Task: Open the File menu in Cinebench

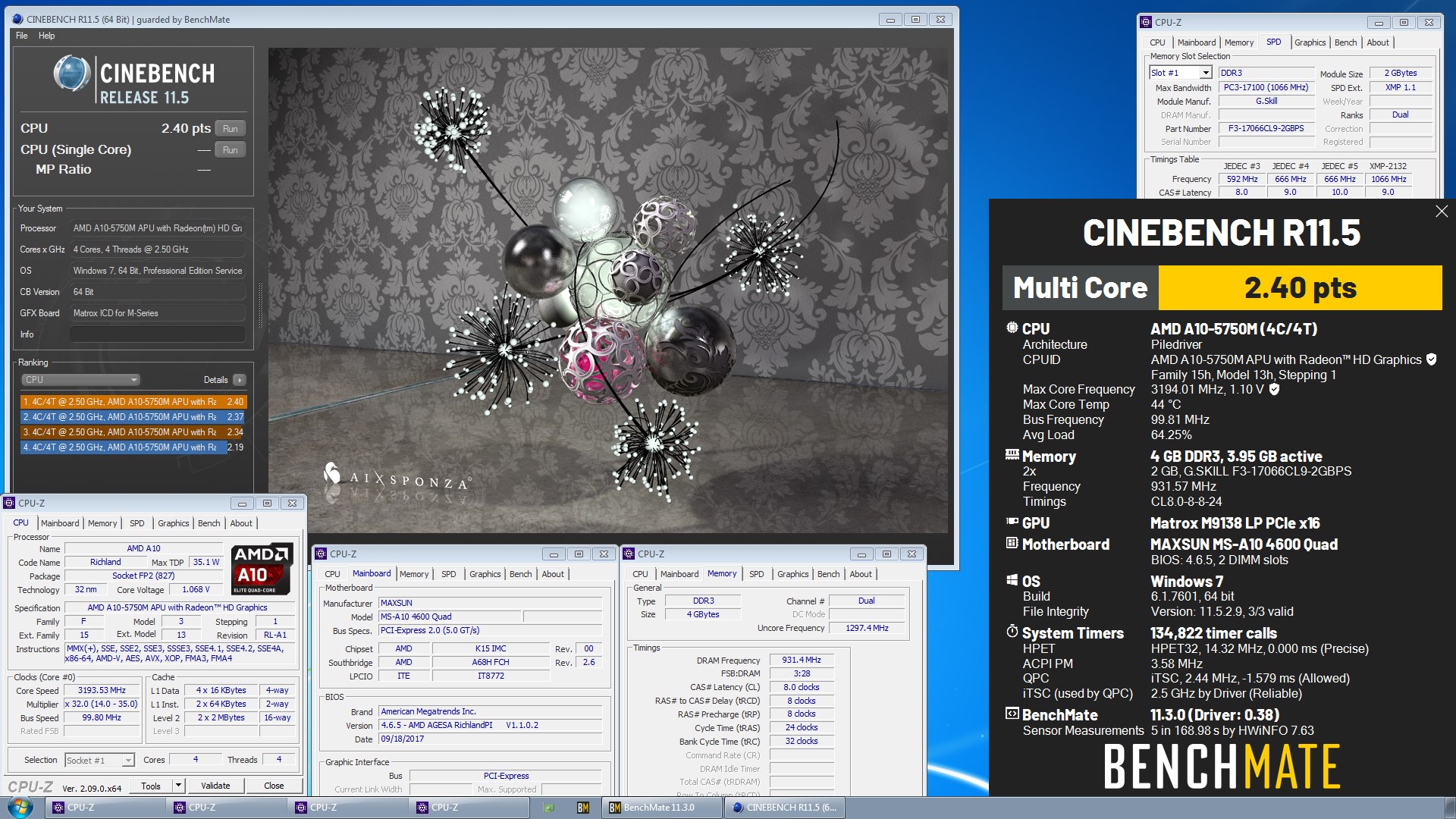Action: (x=22, y=36)
